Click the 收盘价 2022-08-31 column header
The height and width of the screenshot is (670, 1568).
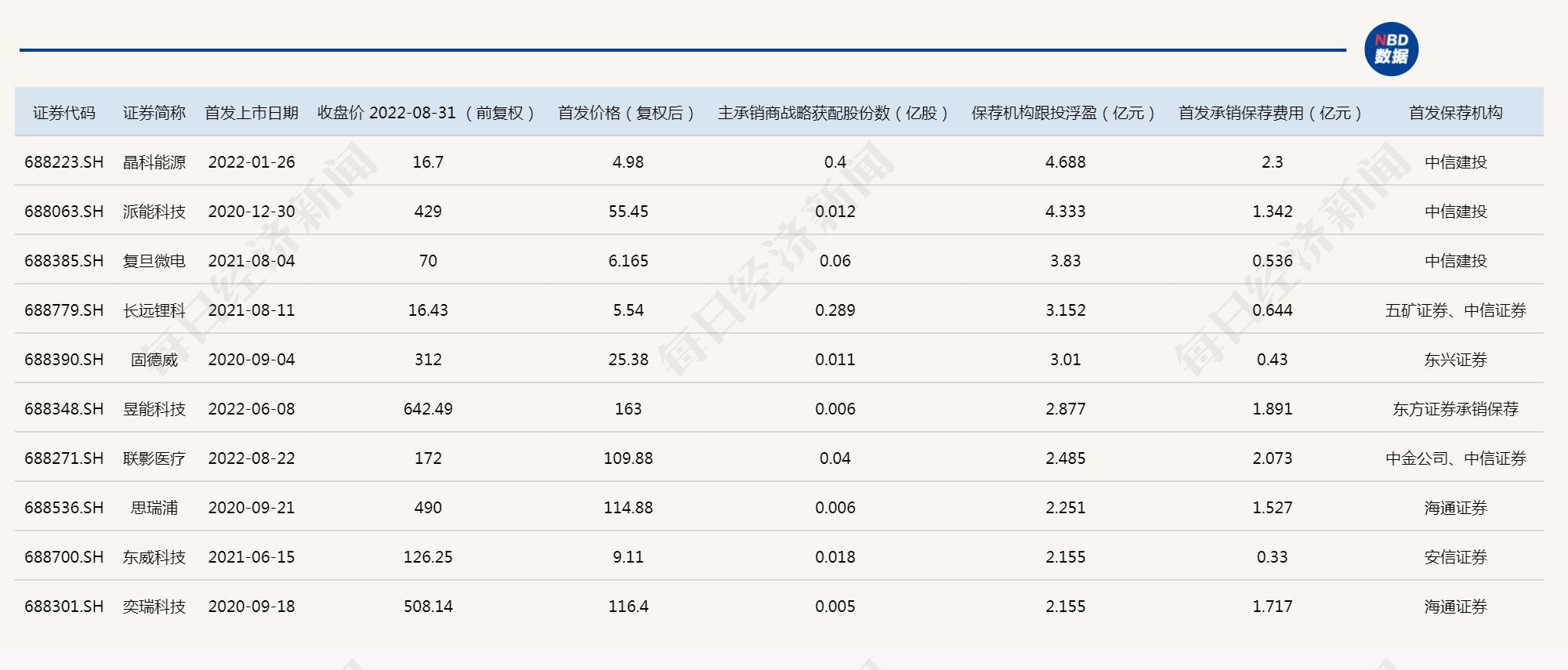tap(428, 113)
